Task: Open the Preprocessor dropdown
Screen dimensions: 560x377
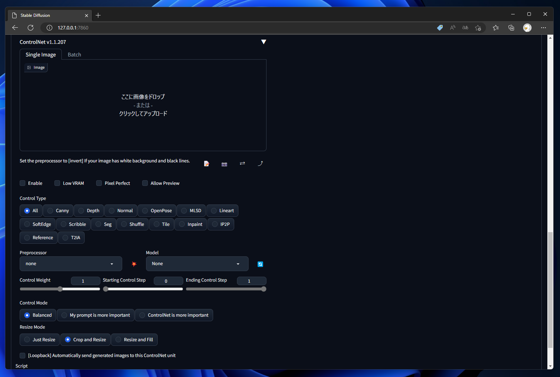Action: 71,263
